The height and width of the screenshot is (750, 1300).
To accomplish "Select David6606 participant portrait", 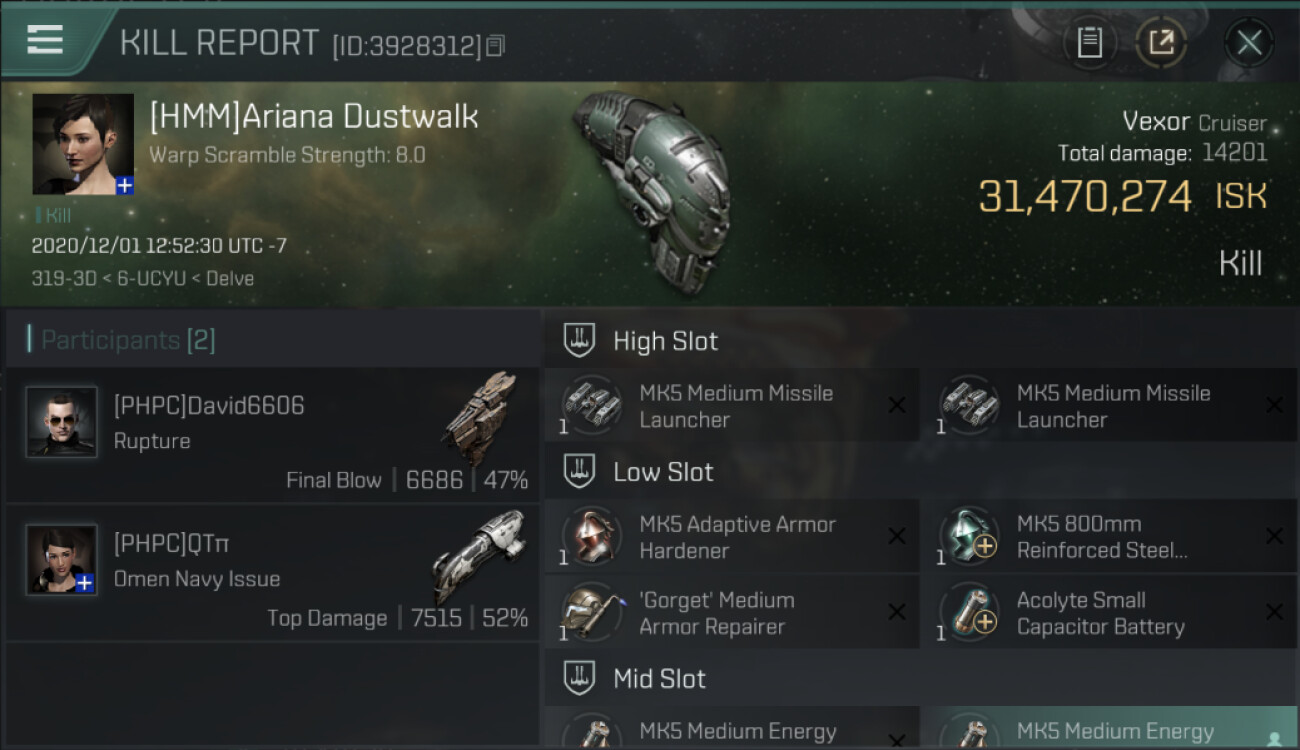I will click(x=62, y=422).
